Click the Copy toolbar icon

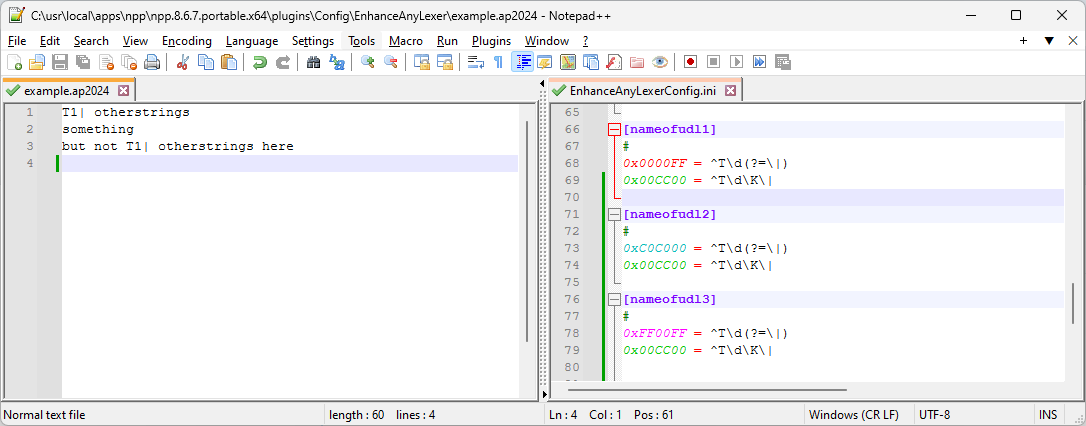pos(206,62)
